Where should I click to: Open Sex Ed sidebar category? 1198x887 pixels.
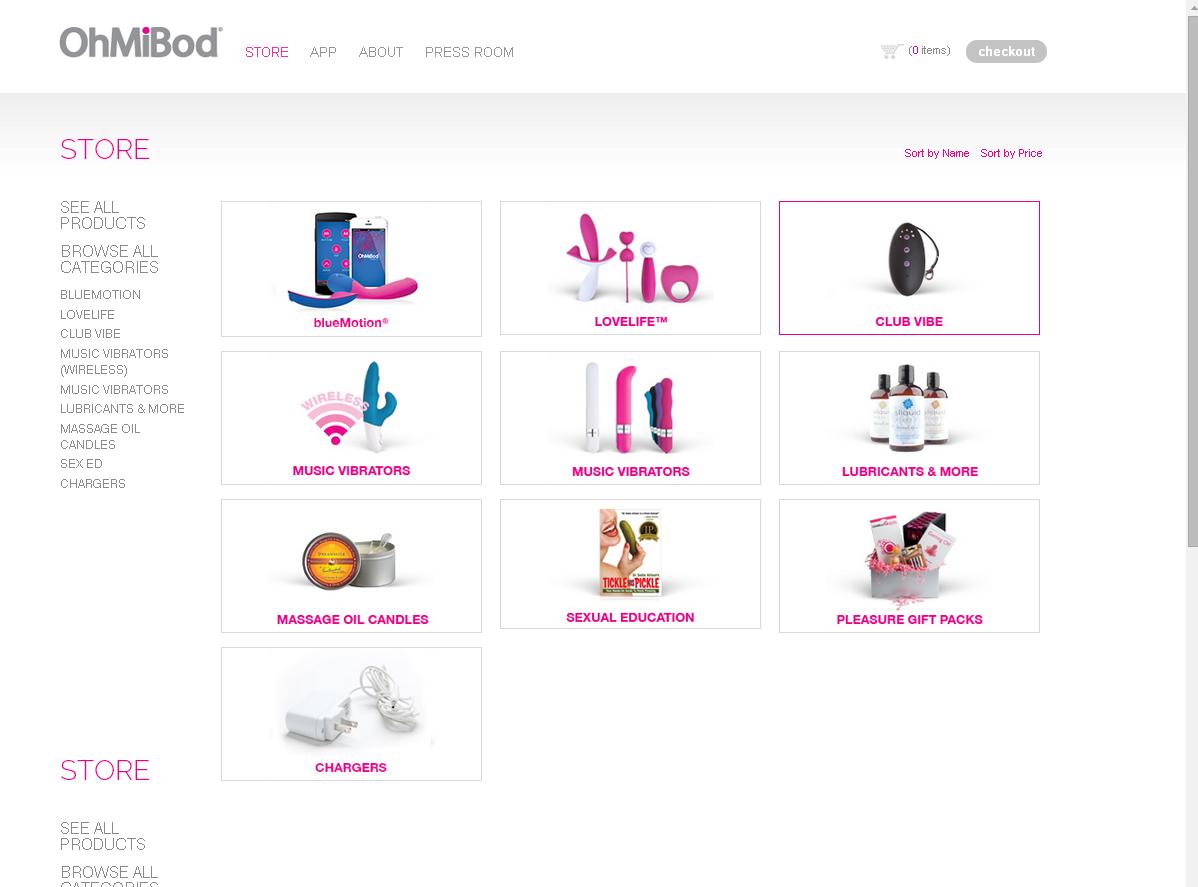coord(81,464)
